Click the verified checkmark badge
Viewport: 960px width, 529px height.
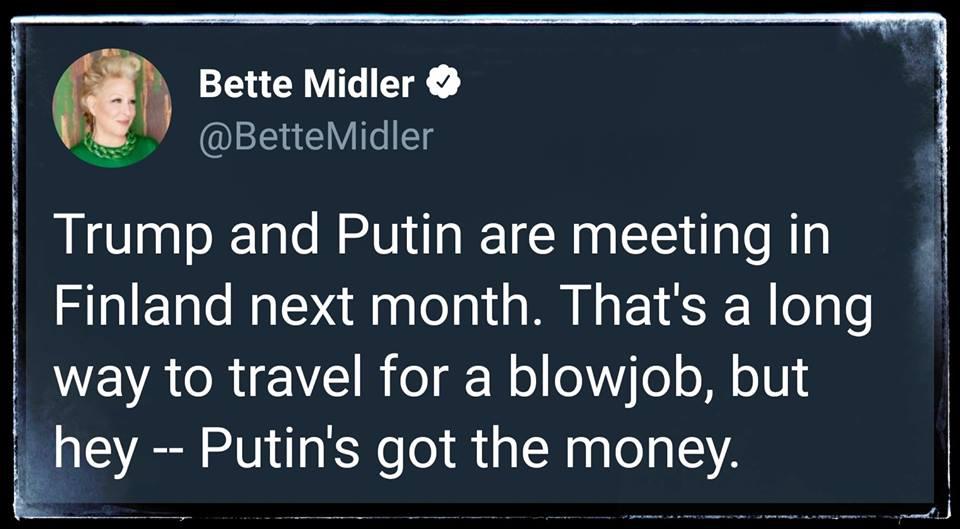443,84
